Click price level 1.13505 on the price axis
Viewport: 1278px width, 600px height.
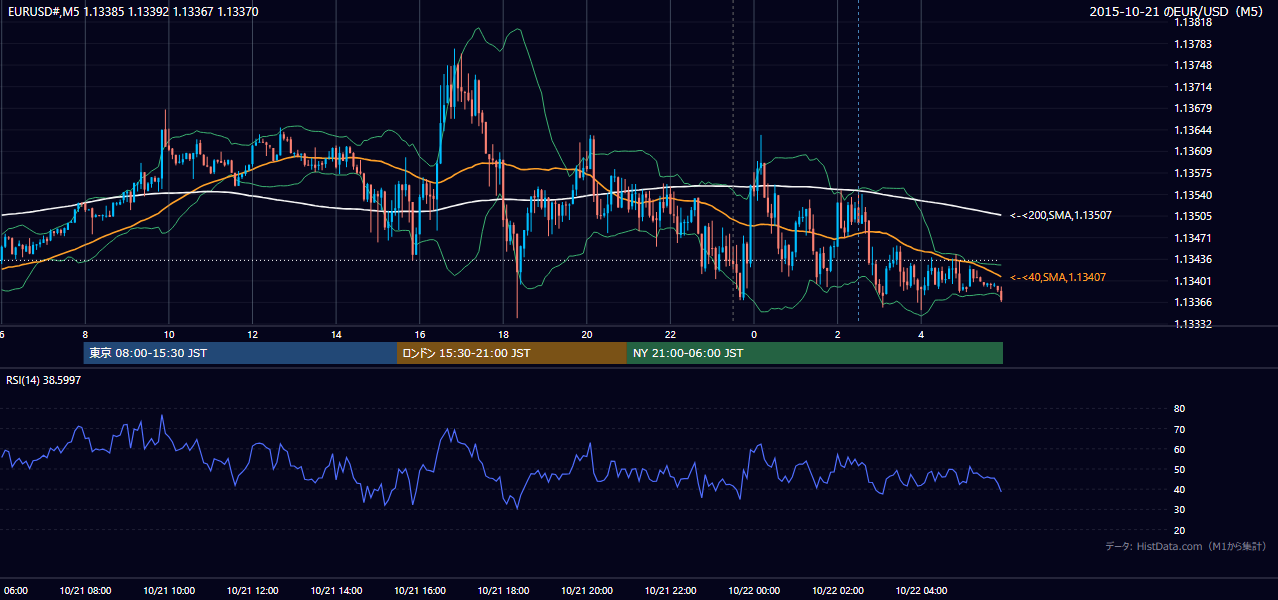tap(1193, 216)
